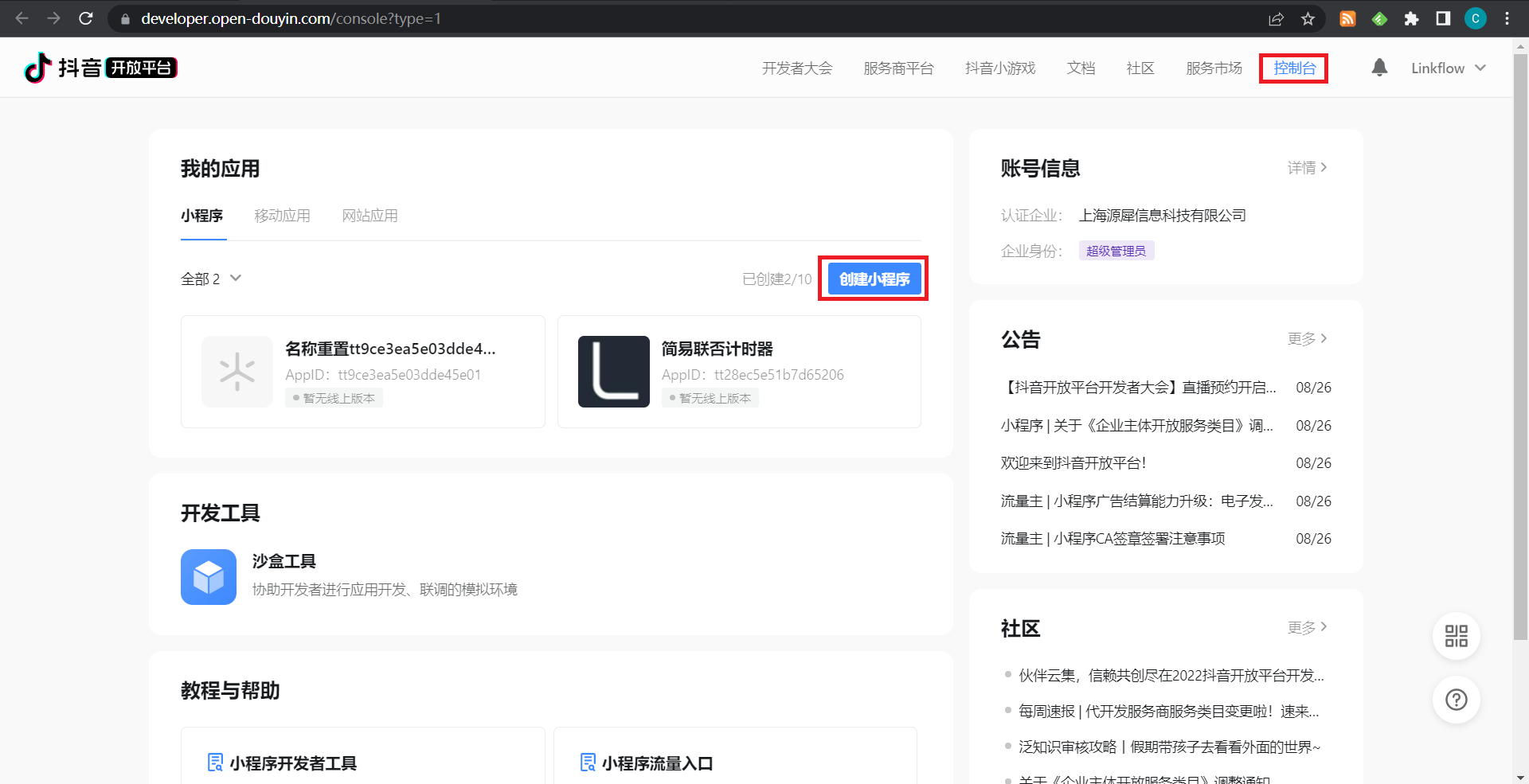Image resolution: width=1529 pixels, height=784 pixels.
Task: Switch to the 小程序 tab
Action: [x=202, y=216]
